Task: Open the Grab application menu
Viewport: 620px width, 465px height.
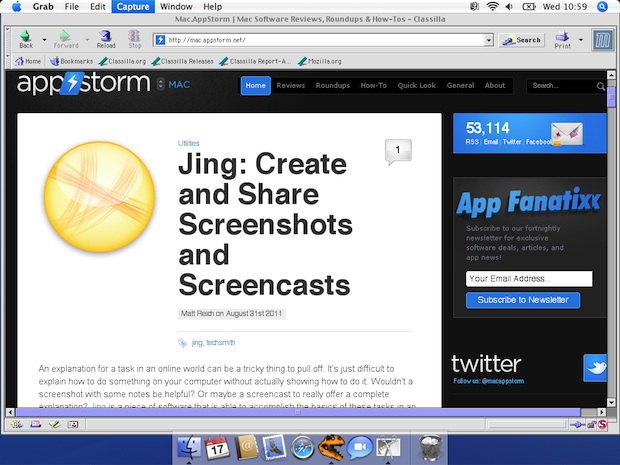Action: click(x=43, y=6)
